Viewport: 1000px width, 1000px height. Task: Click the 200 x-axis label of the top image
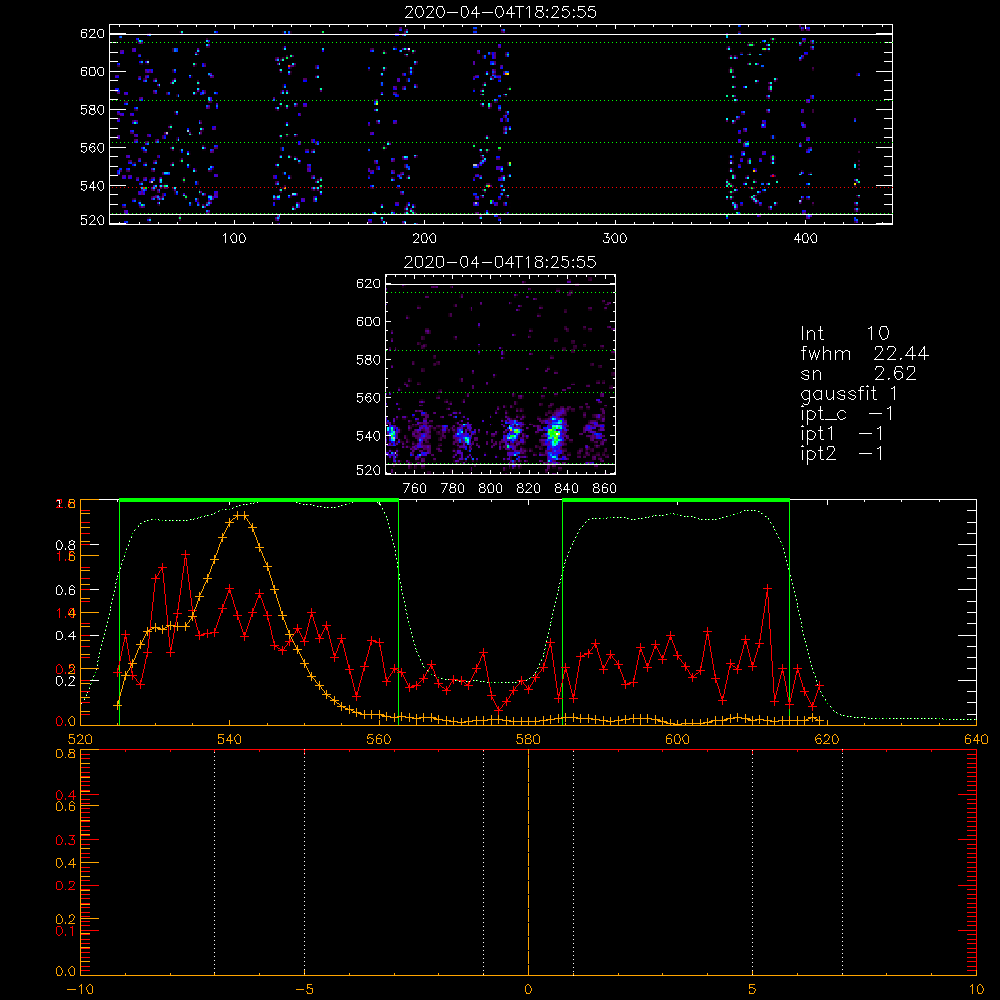tap(424, 239)
